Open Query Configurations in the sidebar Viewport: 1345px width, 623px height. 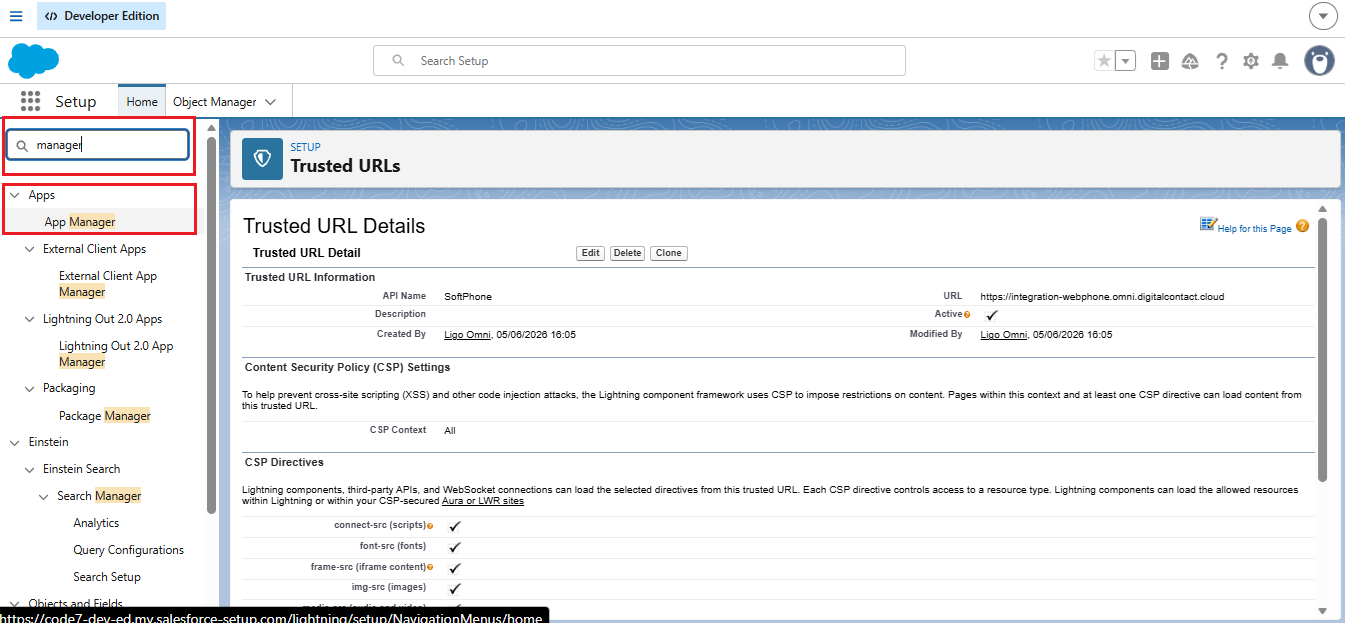pyautogui.click(x=128, y=550)
